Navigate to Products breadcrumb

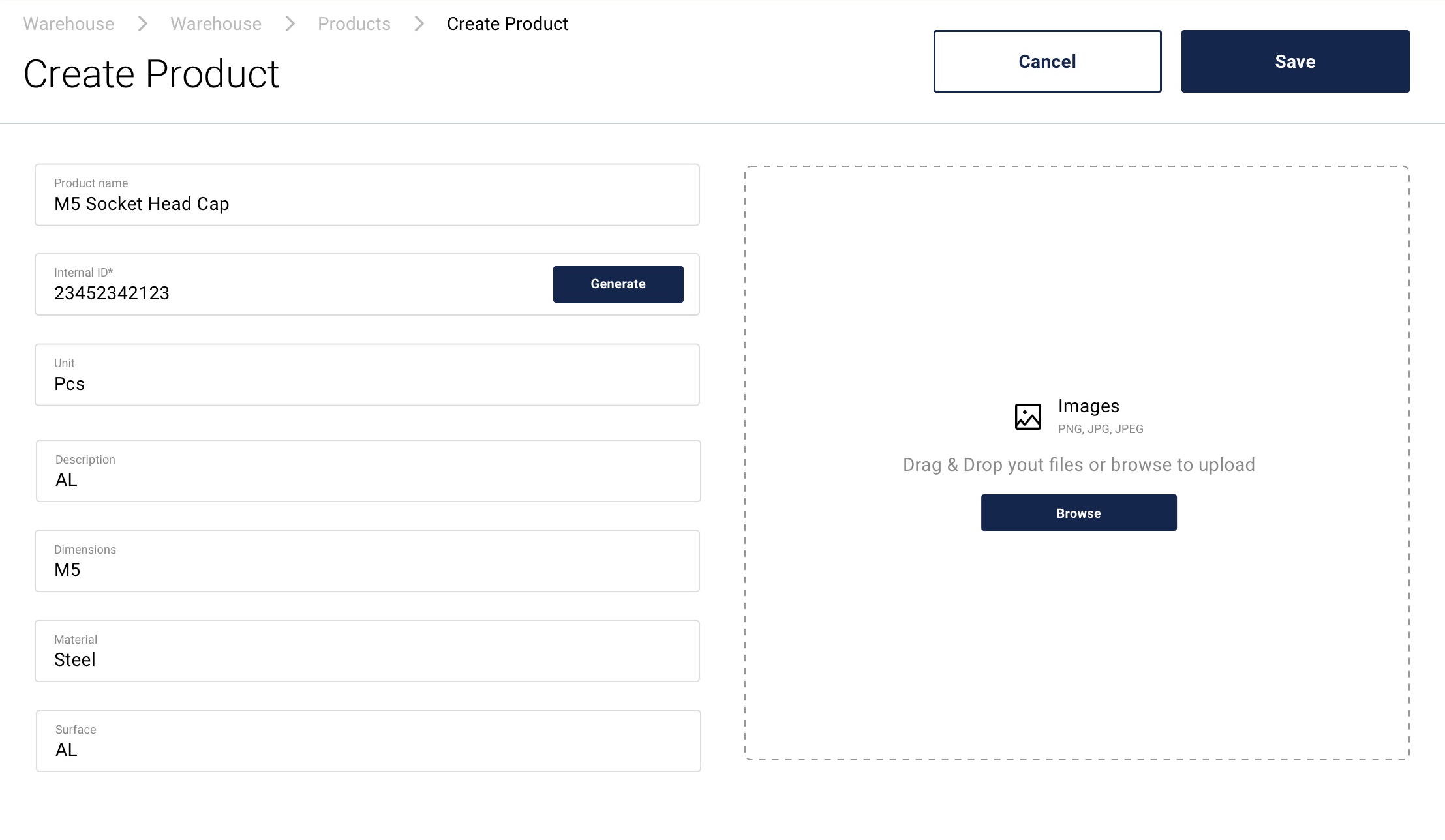click(354, 24)
